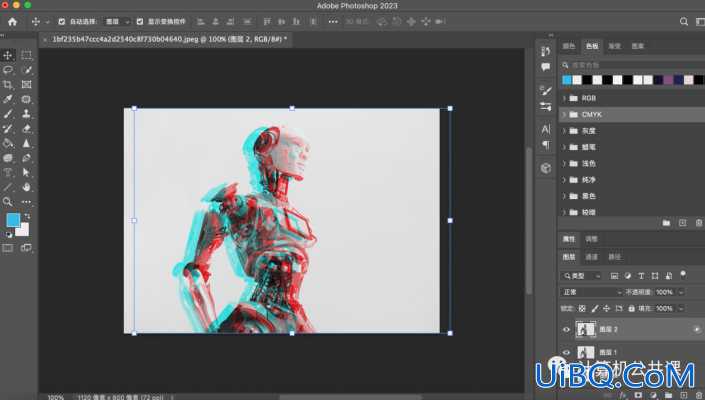Expand the 浅色 swatch group
The width and height of the screenshot is (705, 400).
(x=564, y=164)
